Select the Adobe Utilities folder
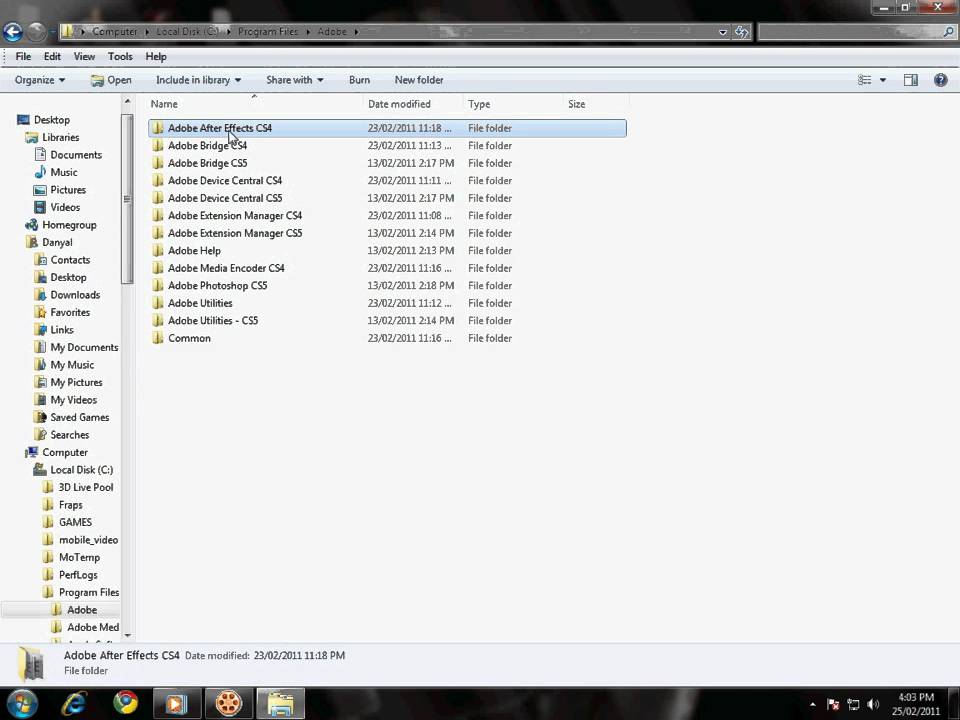Viewport: 960px width, 720px height. pos(200,303)
